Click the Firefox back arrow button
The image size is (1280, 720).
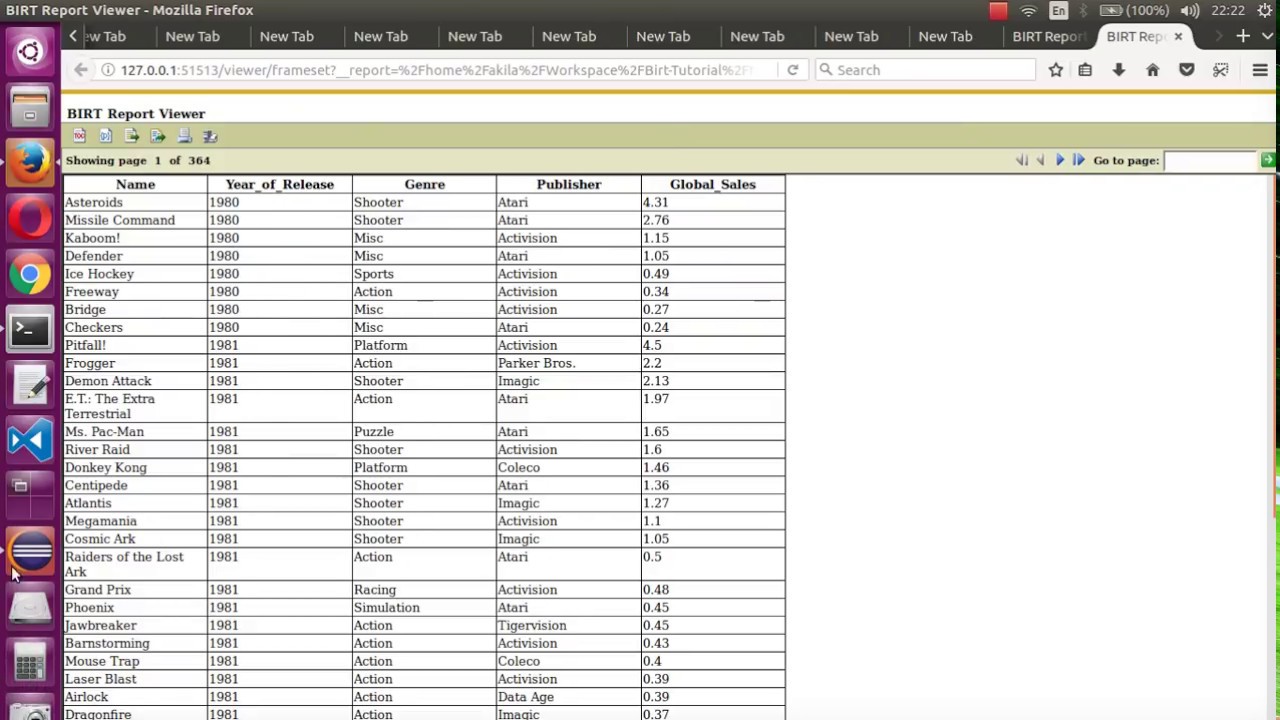tap(81, 70)
